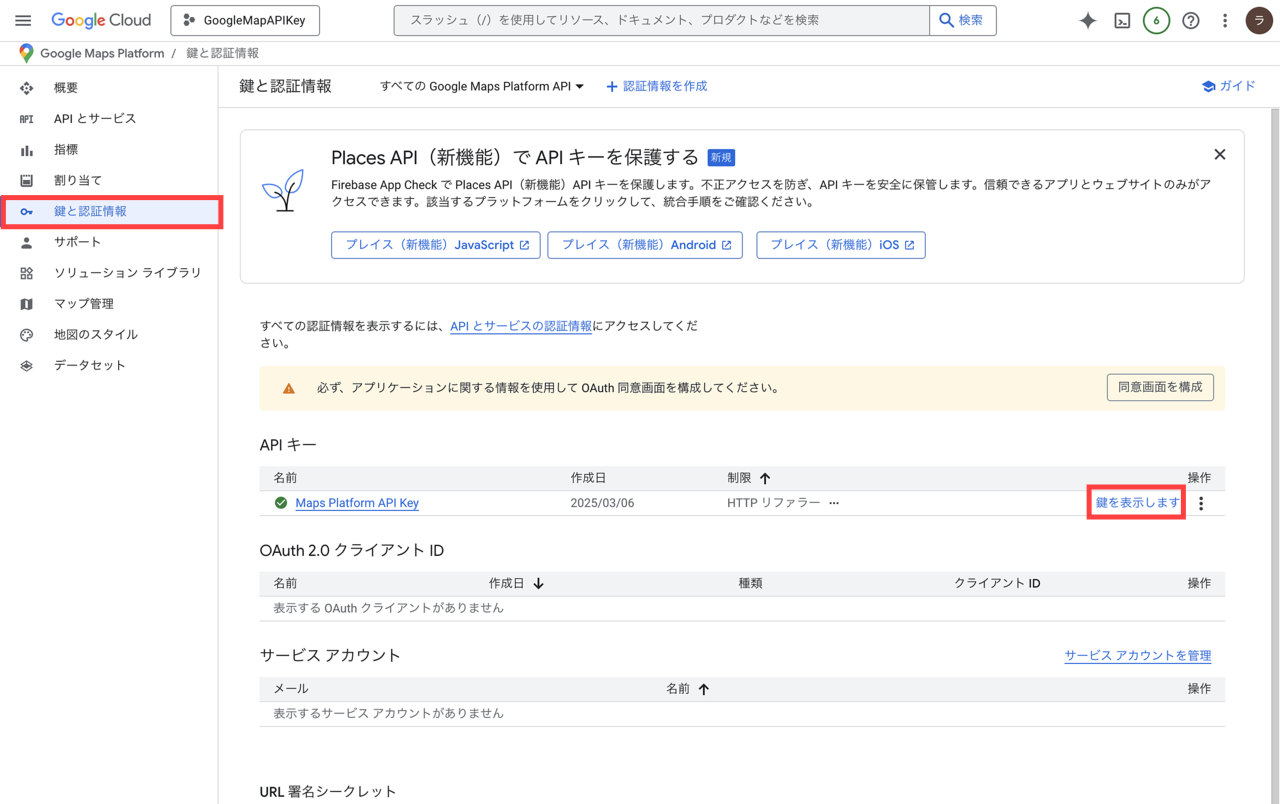
Task: Click 同意画面を構成 button
Action: click(x=1160, y=387)
